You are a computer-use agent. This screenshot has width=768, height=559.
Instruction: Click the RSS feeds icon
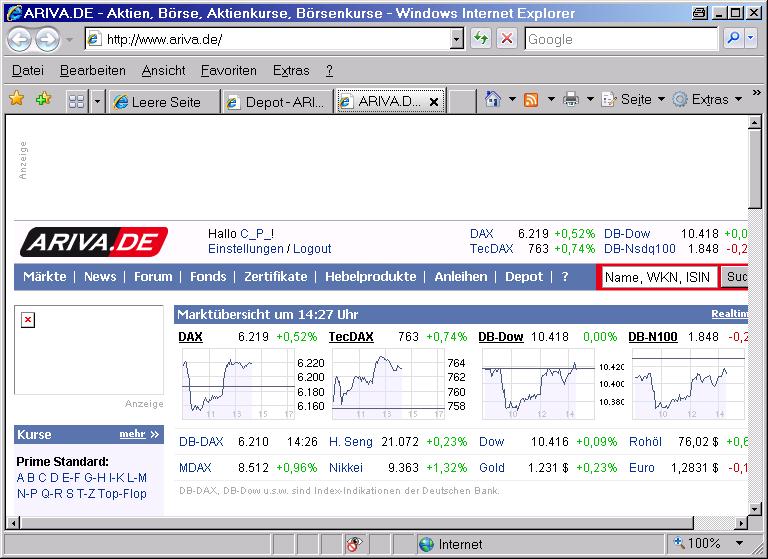point(531,99)
